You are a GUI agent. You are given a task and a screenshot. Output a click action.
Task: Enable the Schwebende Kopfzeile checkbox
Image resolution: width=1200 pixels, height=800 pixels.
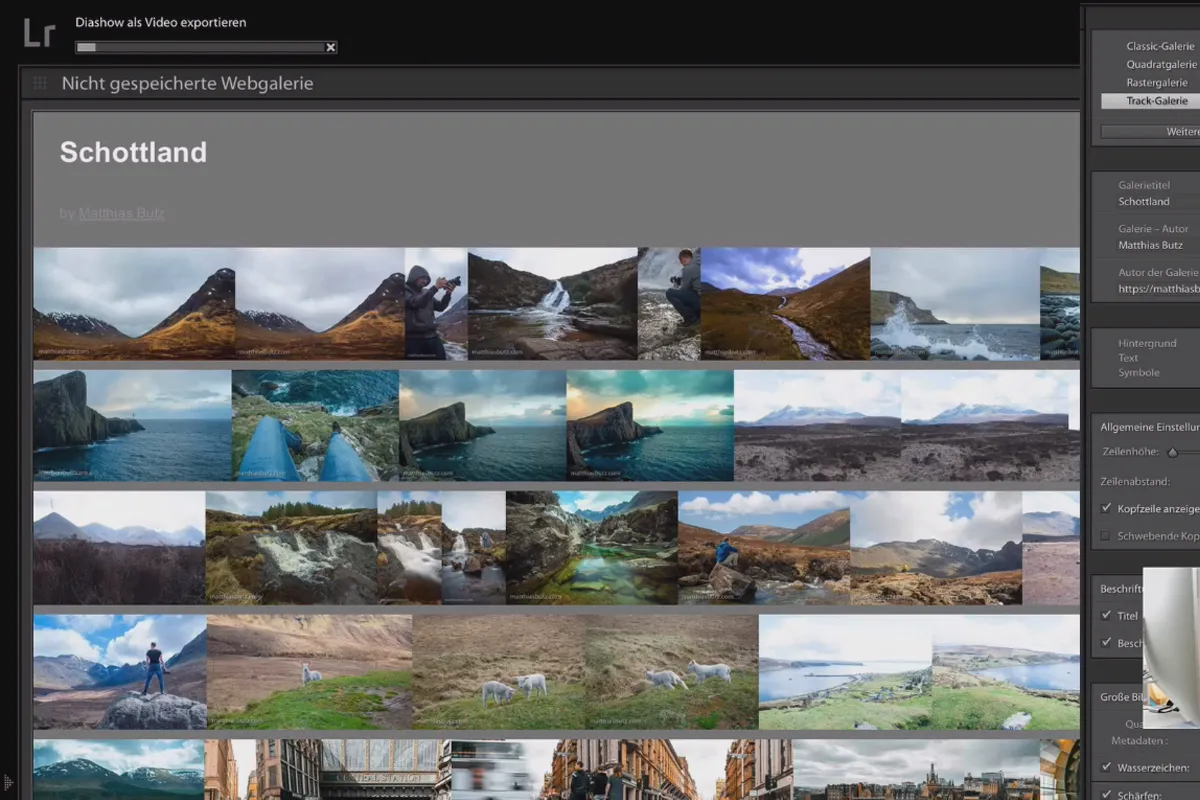1106,536
